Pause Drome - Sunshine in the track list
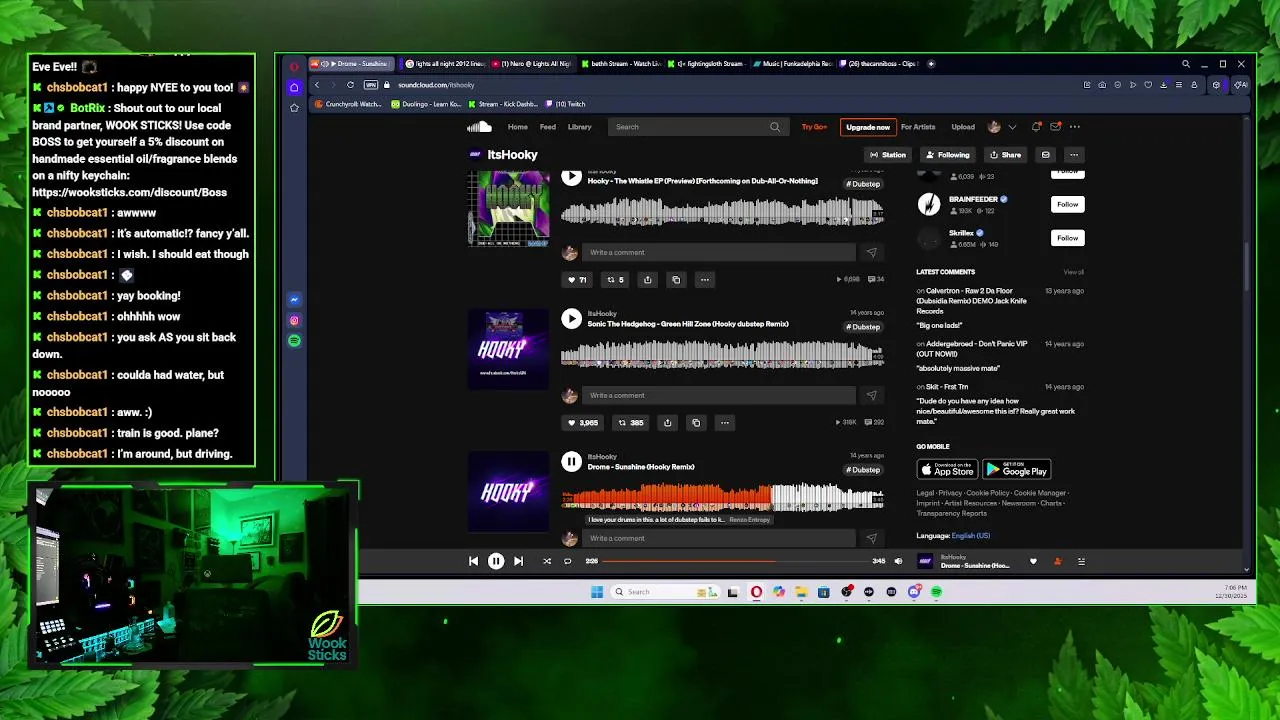1280x720 pixels. (571, 462)
